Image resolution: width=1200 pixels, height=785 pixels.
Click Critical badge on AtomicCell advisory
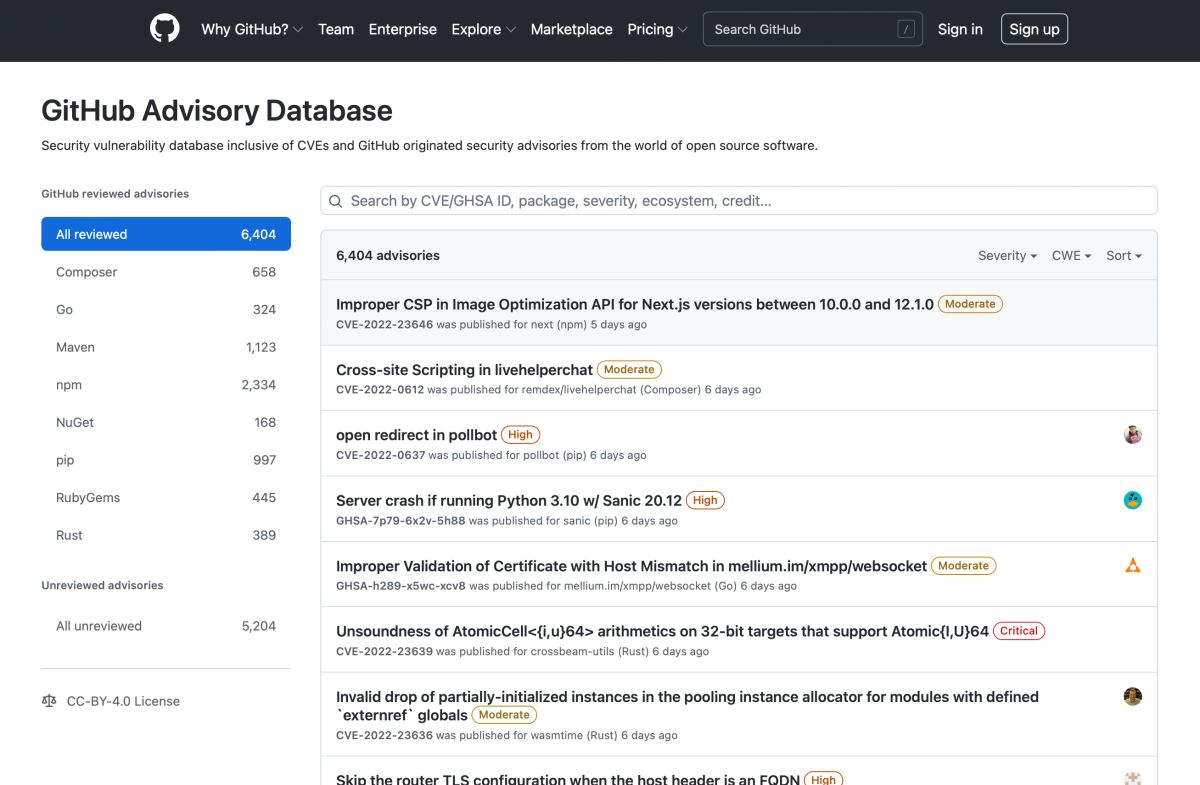(1019, 631)
